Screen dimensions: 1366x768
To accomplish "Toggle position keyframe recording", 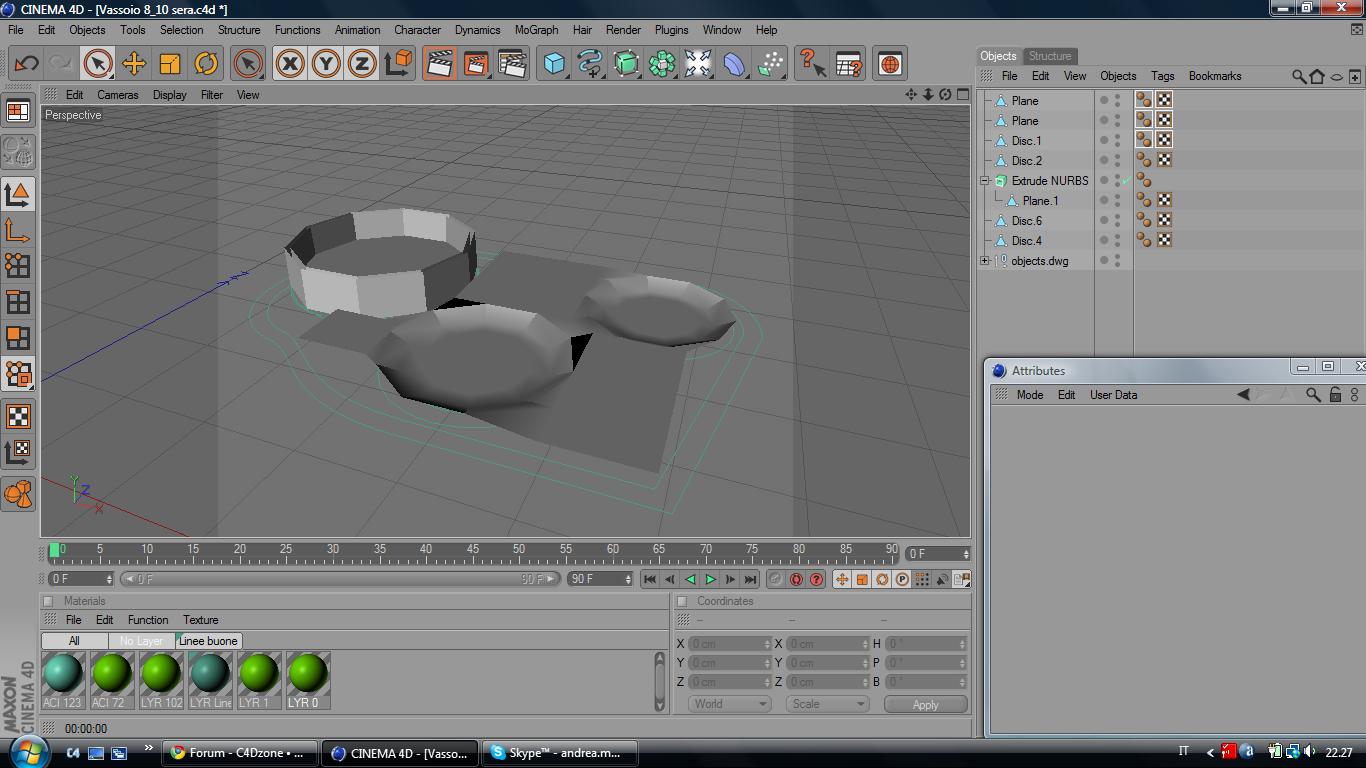I will click(x=842, y=579).
